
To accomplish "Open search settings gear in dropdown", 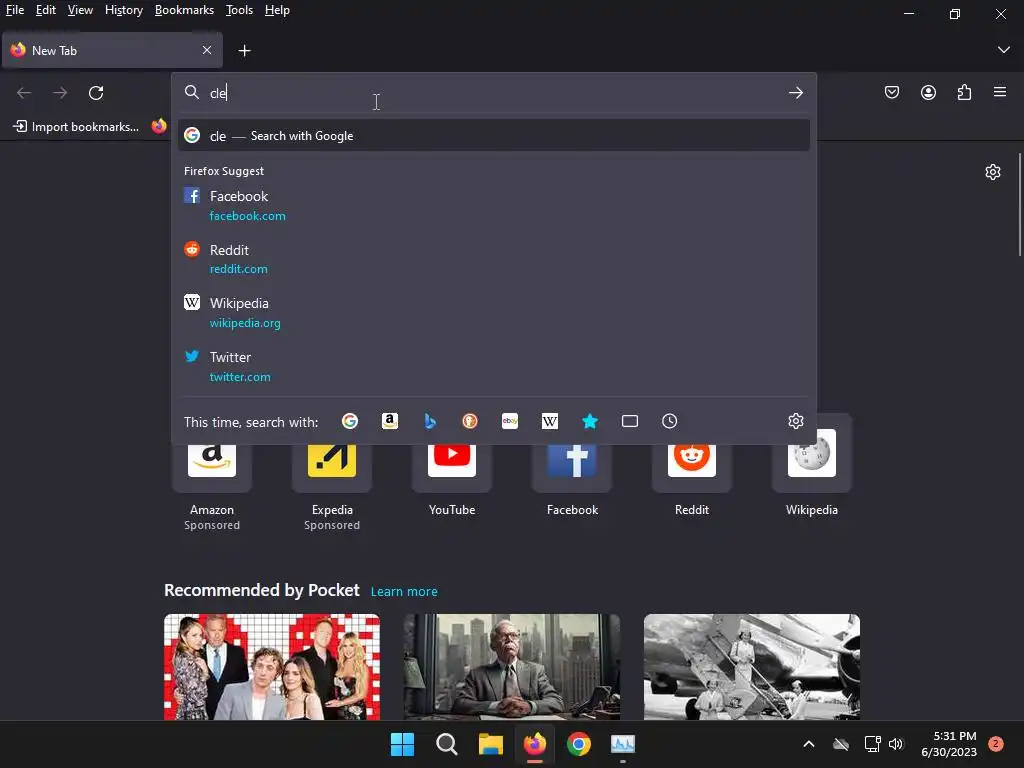I will pyautogui.click(x=795, y=421).
